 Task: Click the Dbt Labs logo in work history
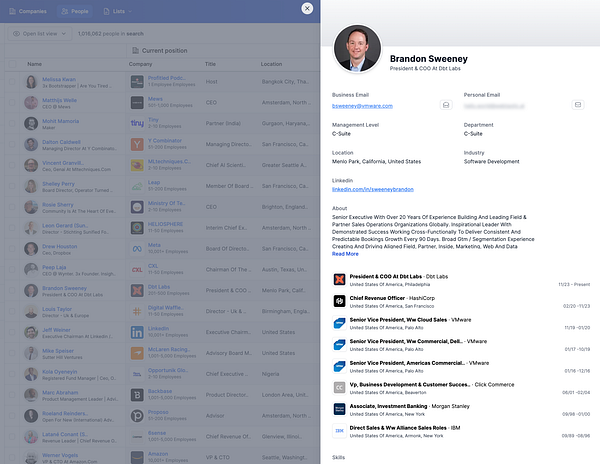(x=339, y=280)
